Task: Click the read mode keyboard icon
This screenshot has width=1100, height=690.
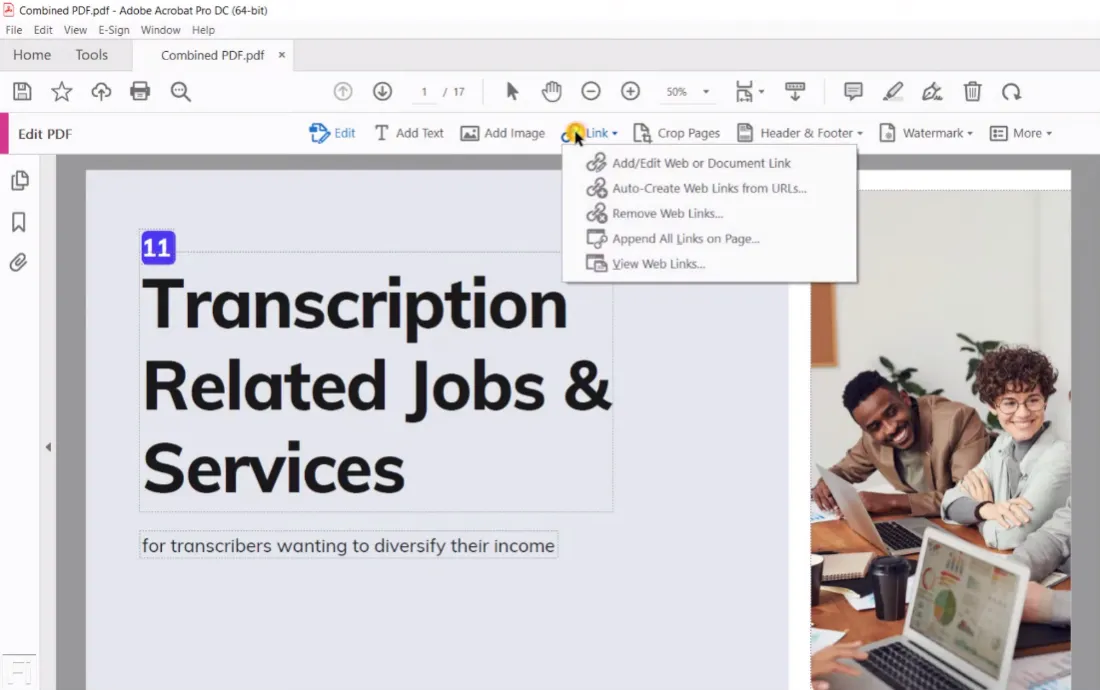Action: 795,91
